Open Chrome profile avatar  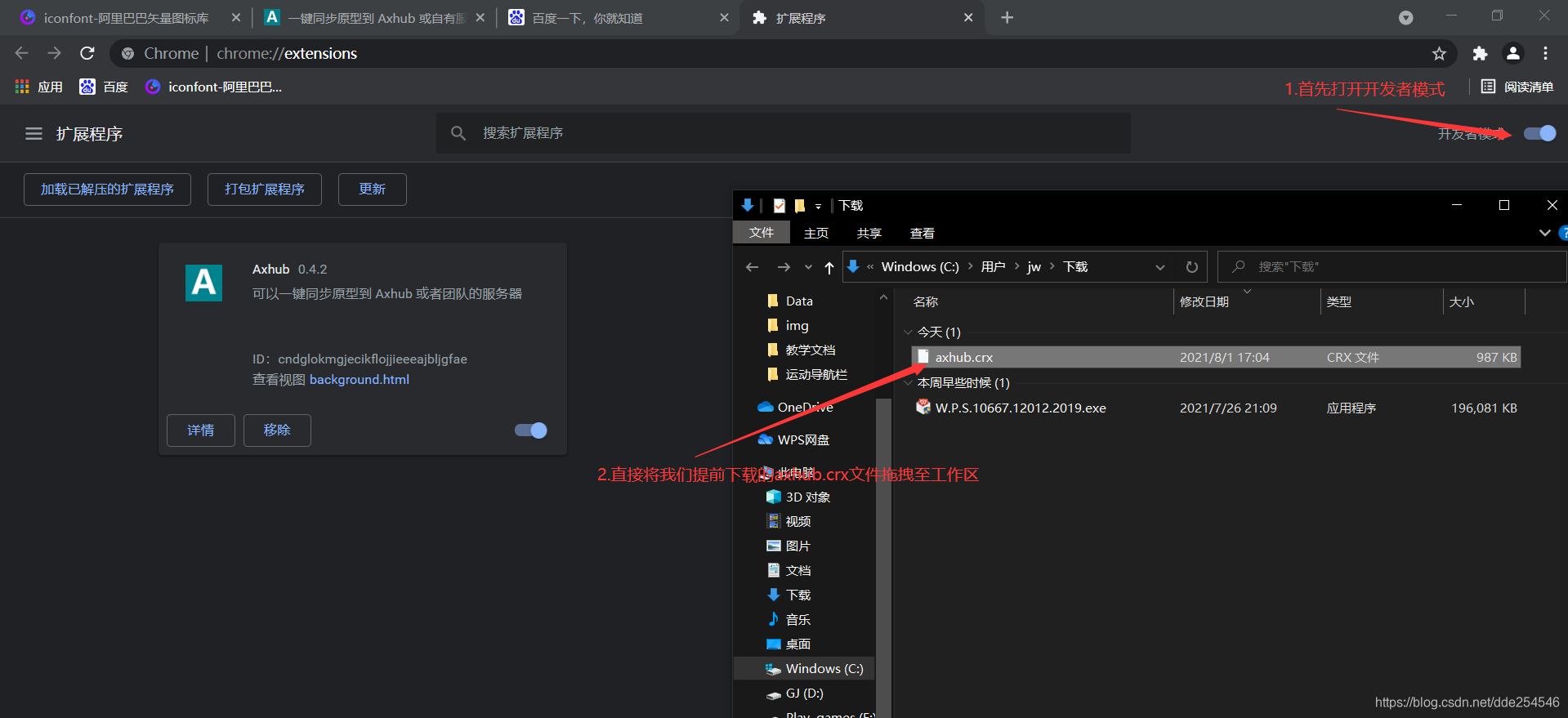pyautogui.click(x=1513, y=53)
